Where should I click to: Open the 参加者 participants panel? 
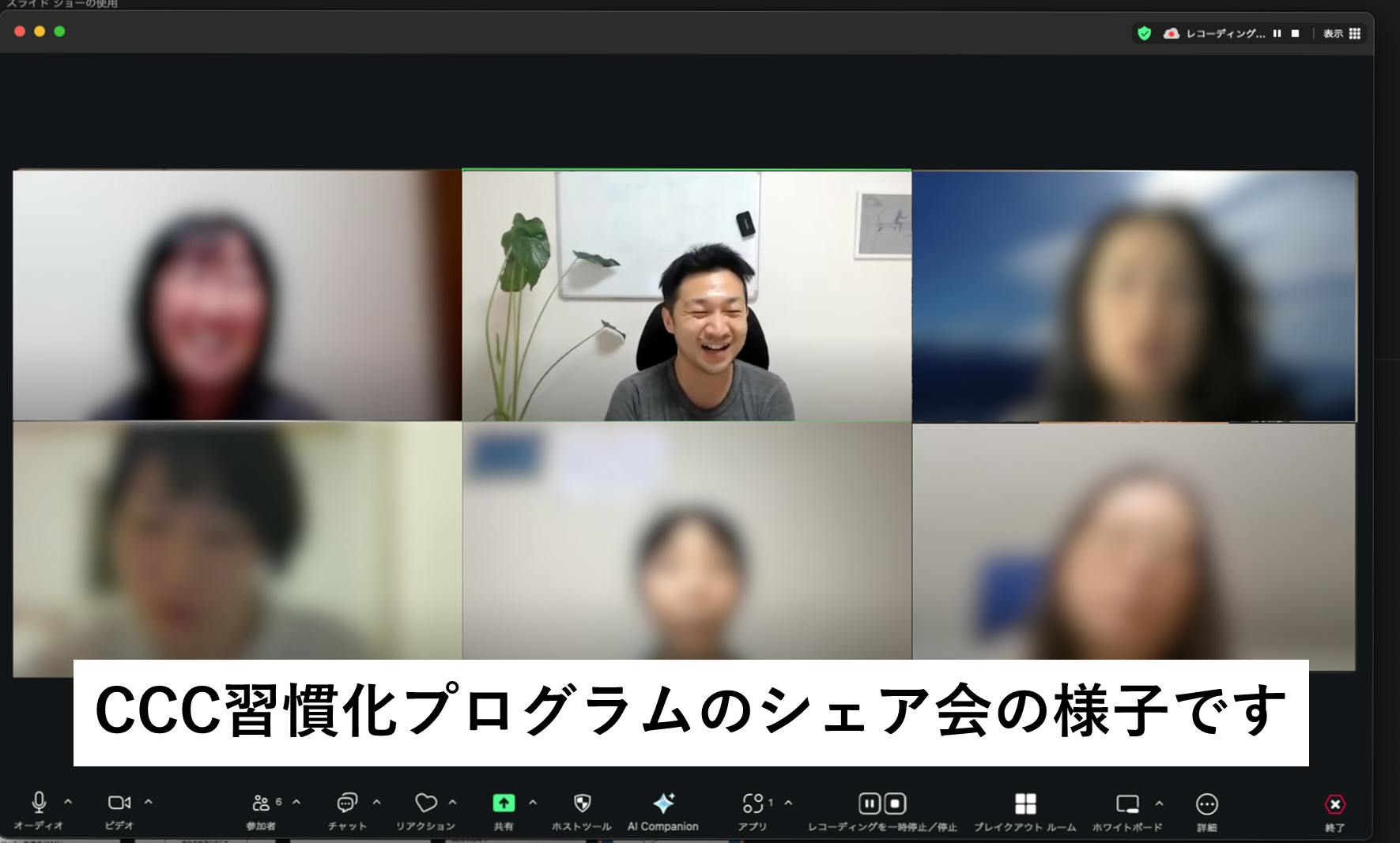coord(261,803)
